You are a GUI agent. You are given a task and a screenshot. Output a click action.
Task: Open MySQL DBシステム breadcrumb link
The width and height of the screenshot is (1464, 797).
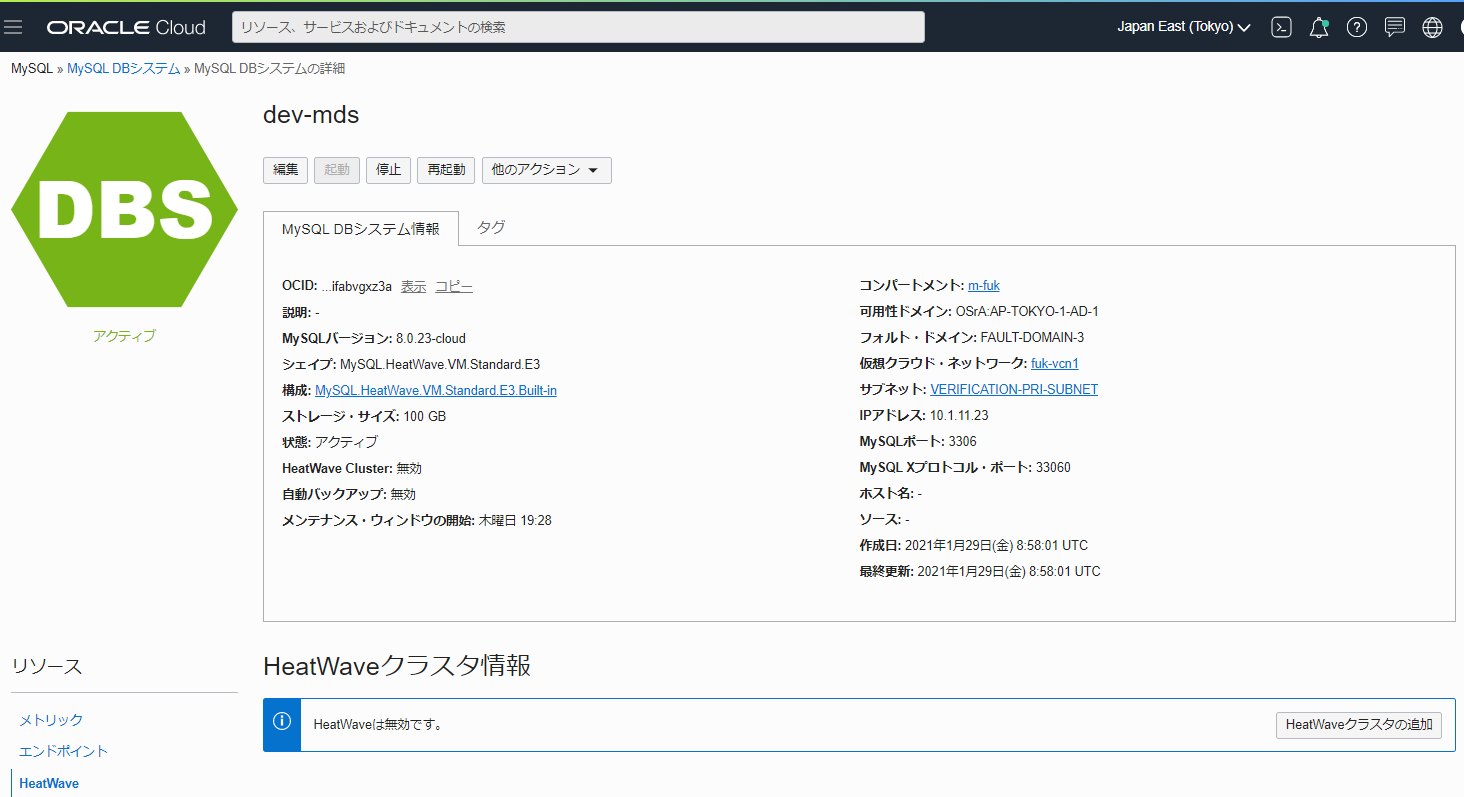click(124, 69)
